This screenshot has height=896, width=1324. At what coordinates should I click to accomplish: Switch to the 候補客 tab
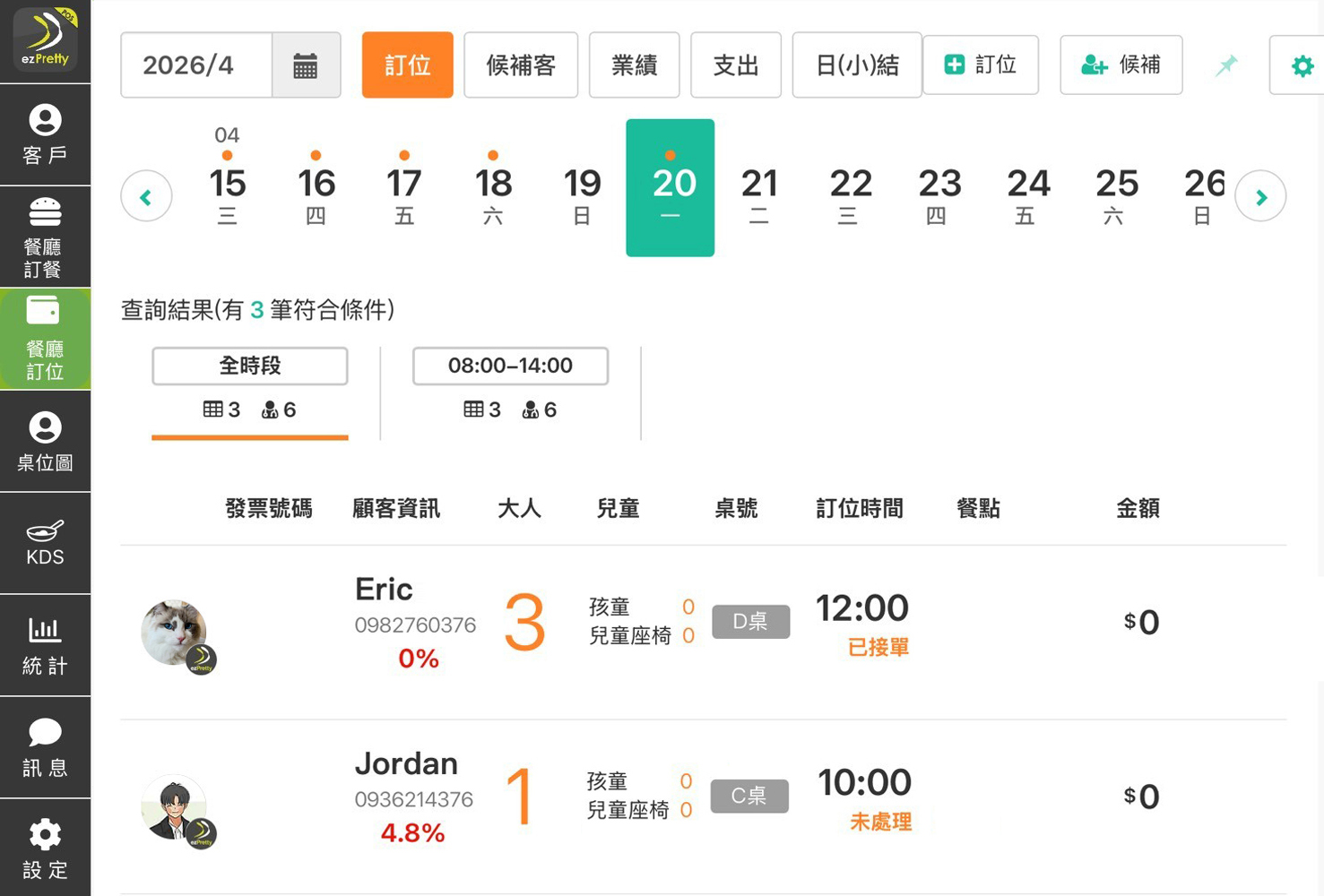point(521,65)
